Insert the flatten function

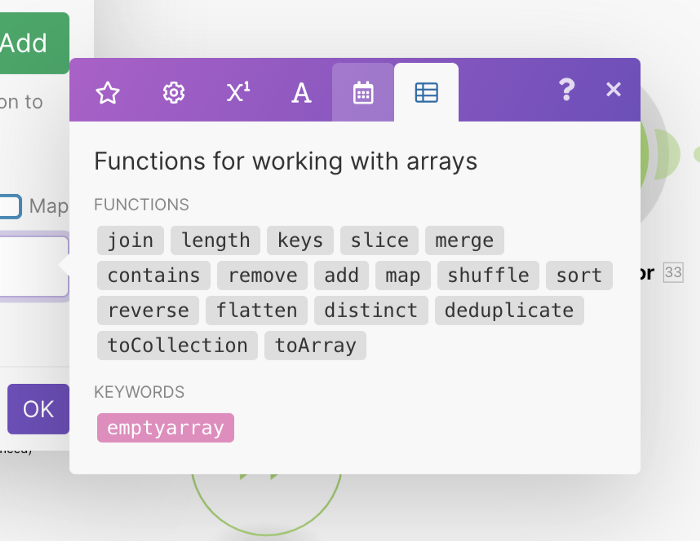[257, 310]
